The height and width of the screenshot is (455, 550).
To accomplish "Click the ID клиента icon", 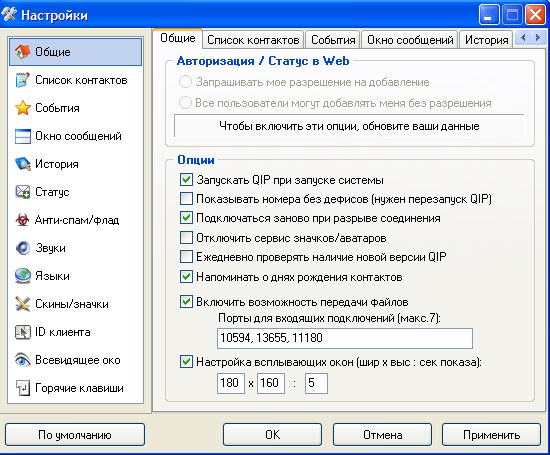I will (22, 332).
